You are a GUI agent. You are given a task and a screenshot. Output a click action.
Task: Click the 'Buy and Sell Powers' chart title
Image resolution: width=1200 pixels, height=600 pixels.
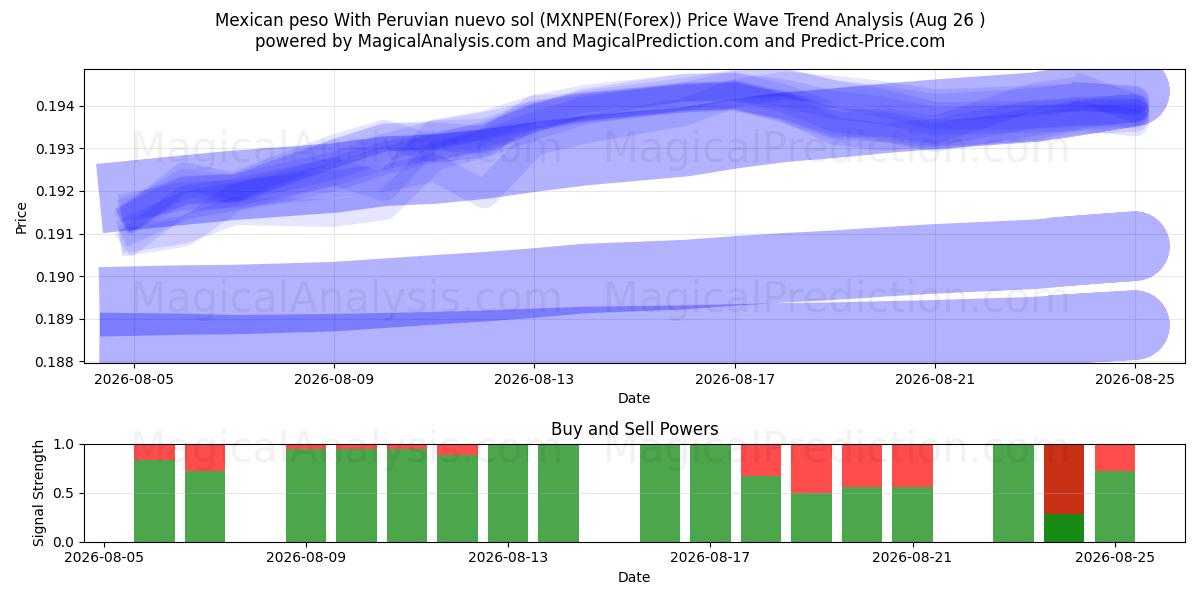point(634,429)
